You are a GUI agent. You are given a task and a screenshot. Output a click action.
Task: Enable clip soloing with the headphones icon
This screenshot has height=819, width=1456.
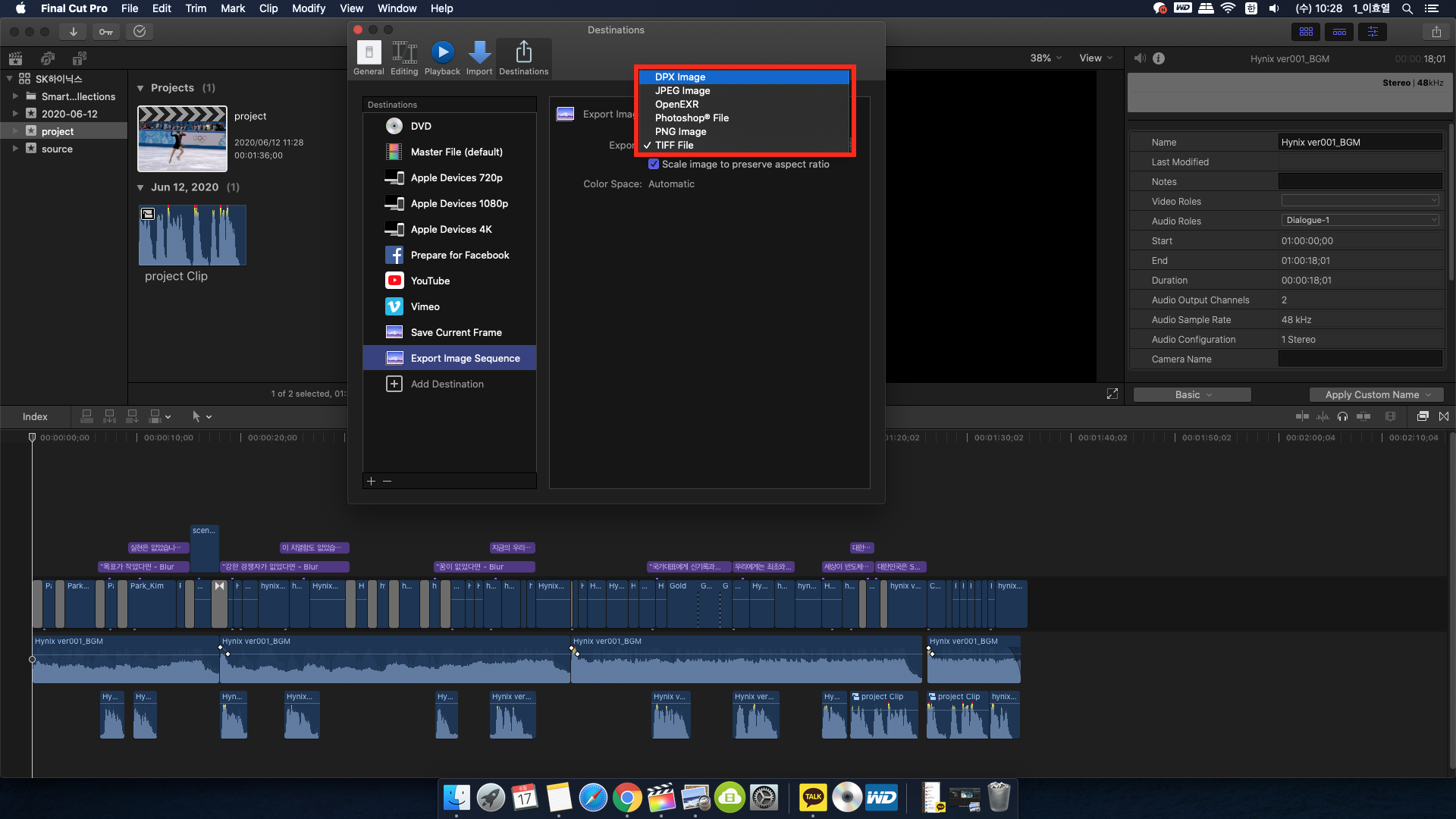pos(1343,416)
